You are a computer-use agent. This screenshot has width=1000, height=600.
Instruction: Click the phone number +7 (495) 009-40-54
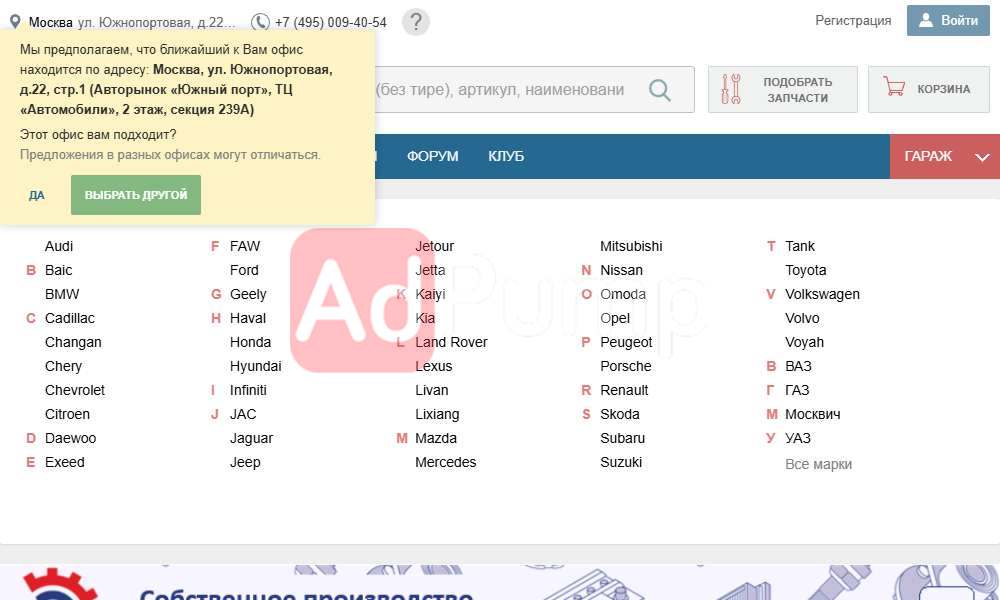330,22
